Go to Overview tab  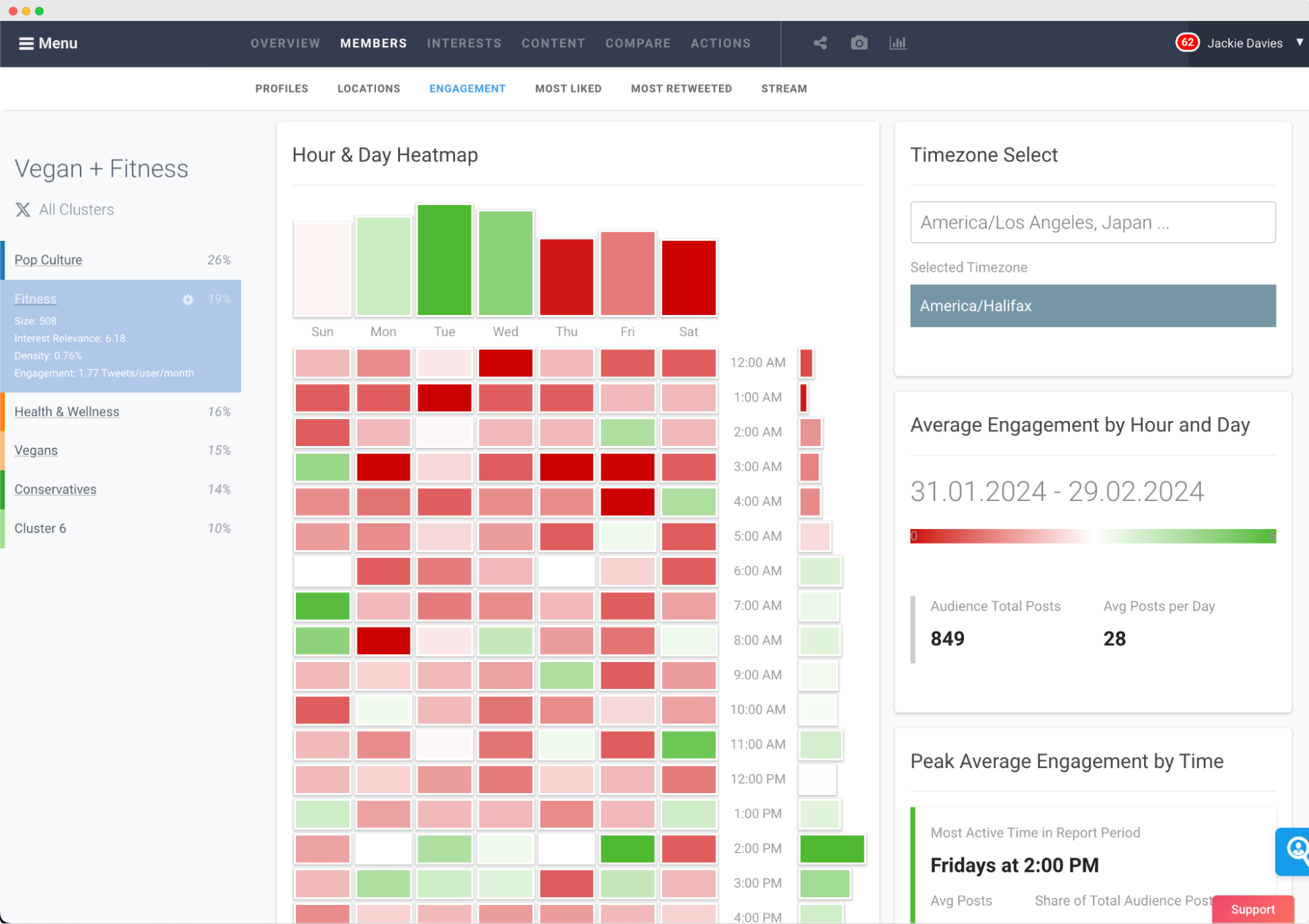pyautogui.click(x=286, y=43)
